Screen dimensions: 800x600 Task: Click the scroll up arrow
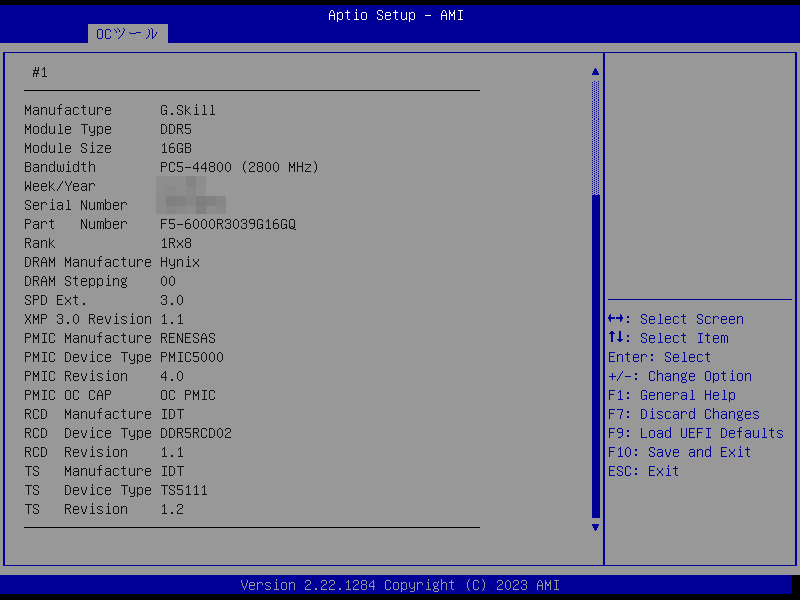coord(595,72)
